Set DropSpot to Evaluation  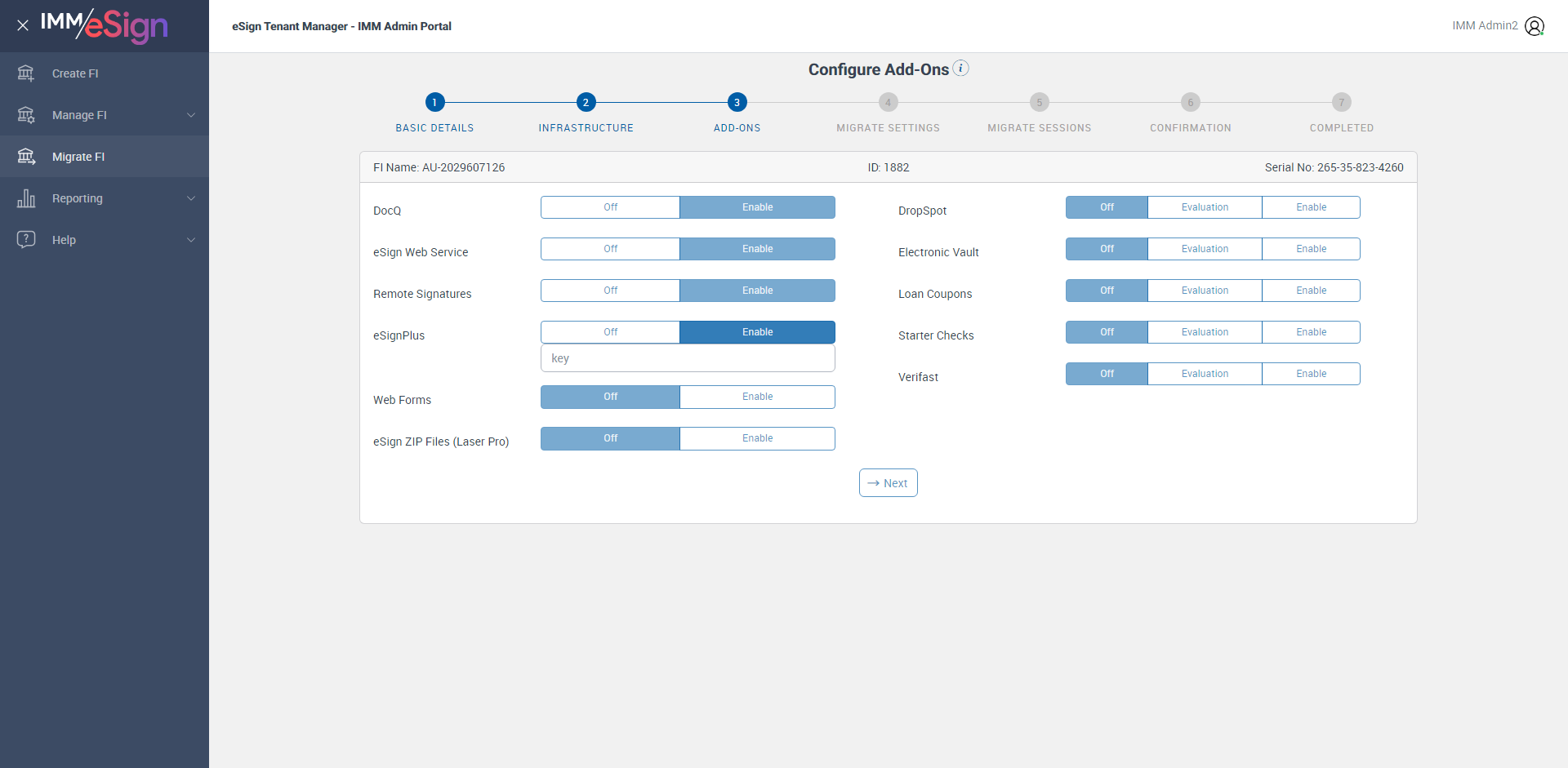click(x=1205, y=207)
